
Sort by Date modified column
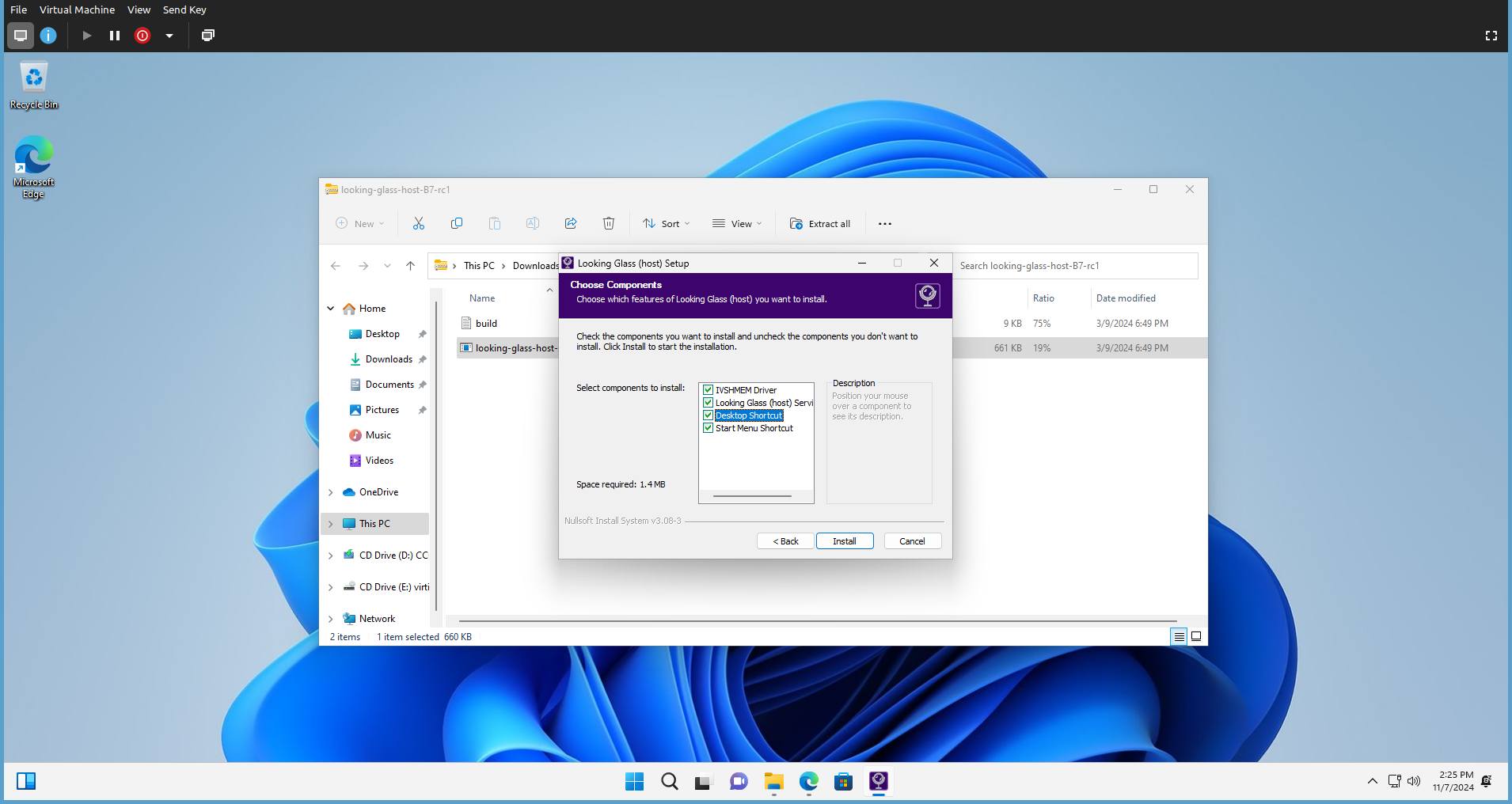point(1126,298)
